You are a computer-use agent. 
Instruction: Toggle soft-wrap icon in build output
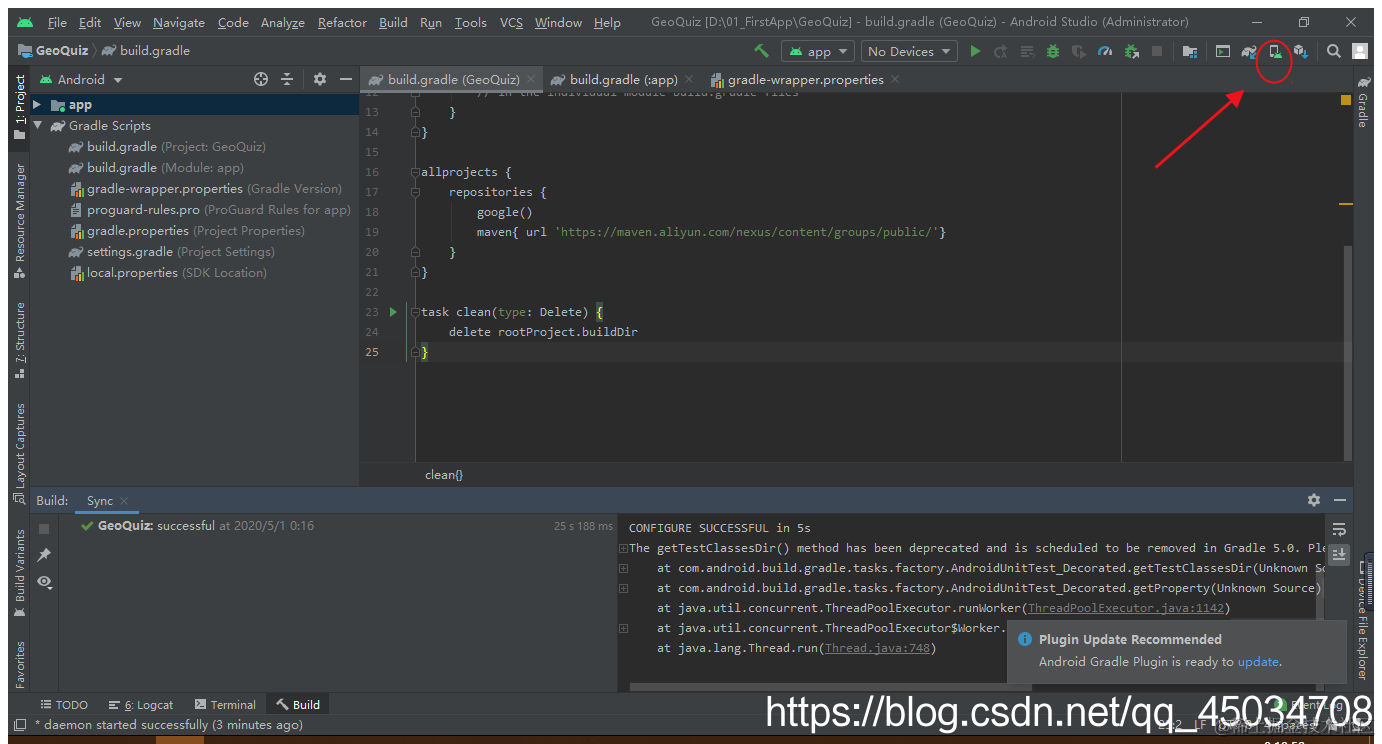(x=1340, y=529)
